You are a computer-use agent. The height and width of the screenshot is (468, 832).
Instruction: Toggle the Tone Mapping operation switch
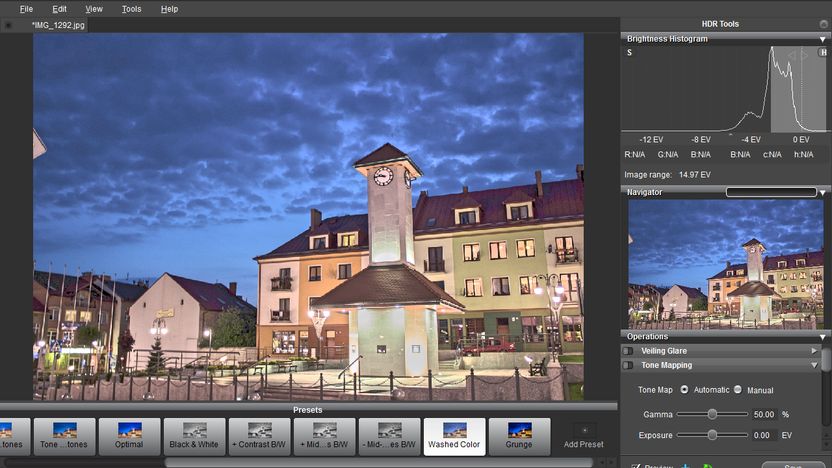click(x=628, y=365)
